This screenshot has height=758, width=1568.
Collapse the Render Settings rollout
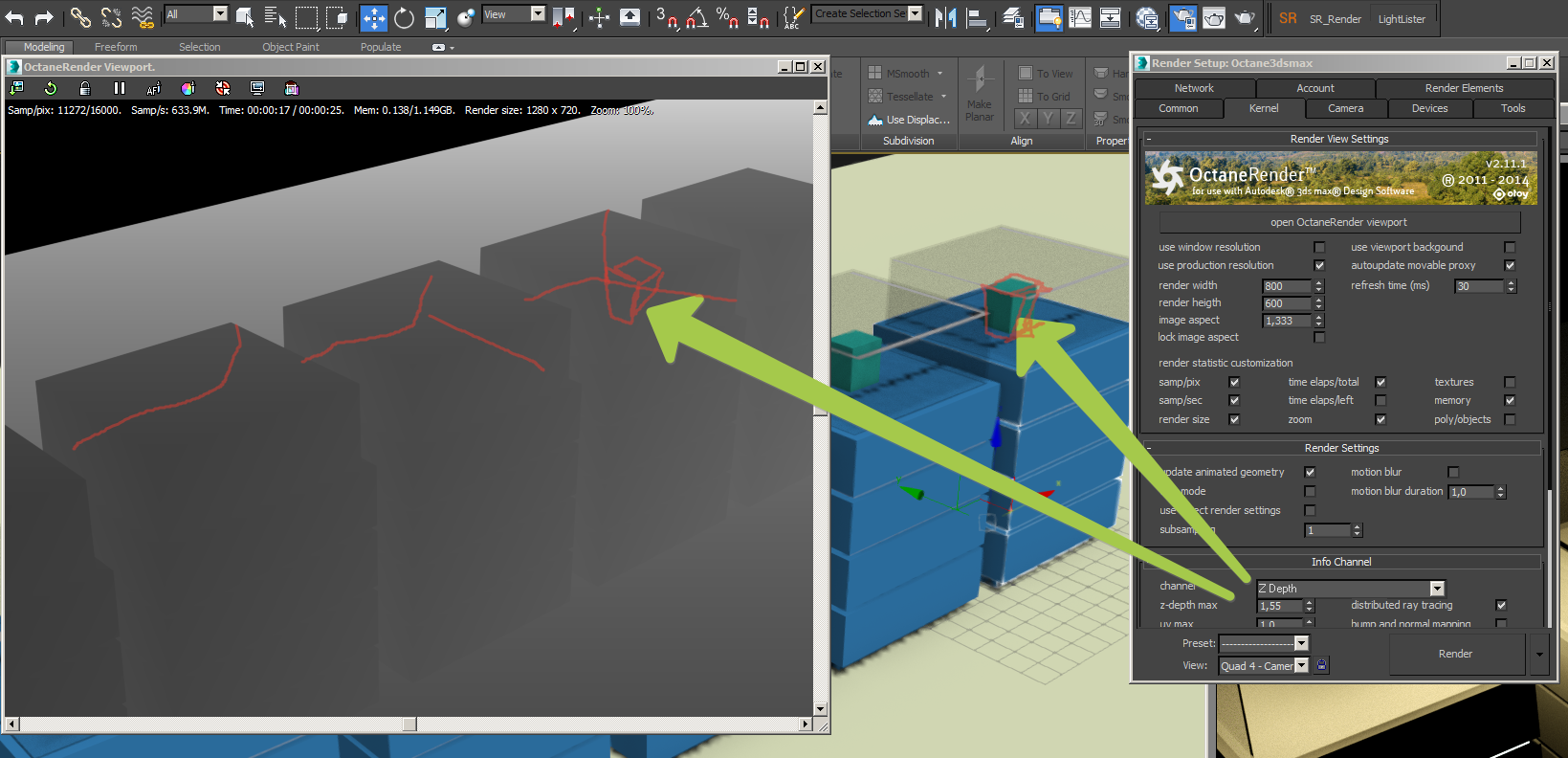pos(1341,448)
